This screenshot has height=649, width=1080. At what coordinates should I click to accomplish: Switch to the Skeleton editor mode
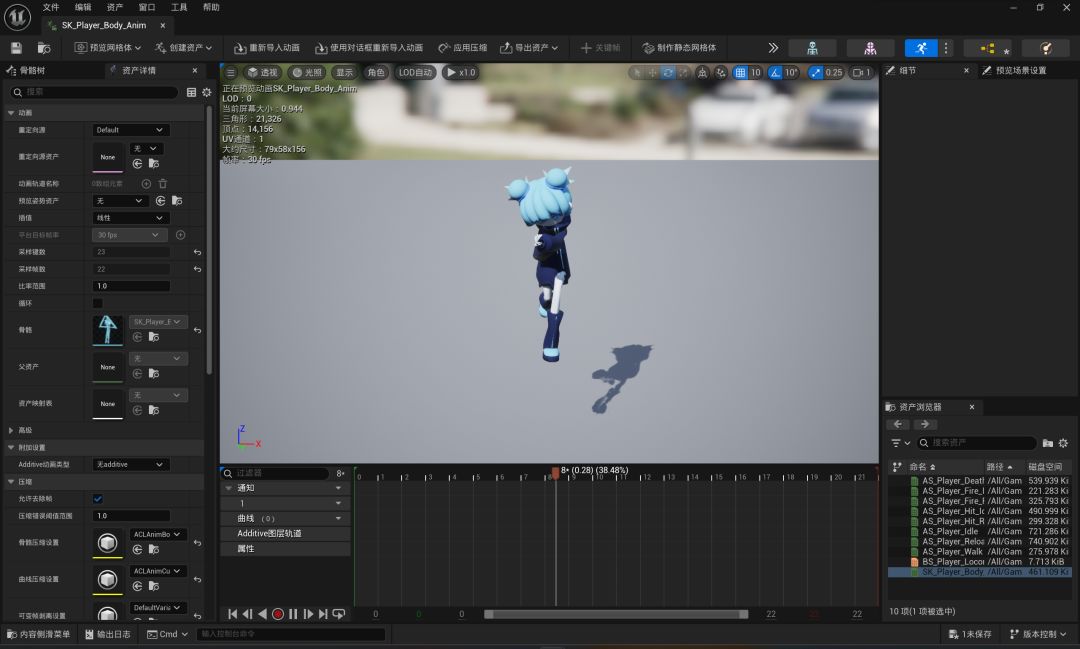(x=813, y=48)
